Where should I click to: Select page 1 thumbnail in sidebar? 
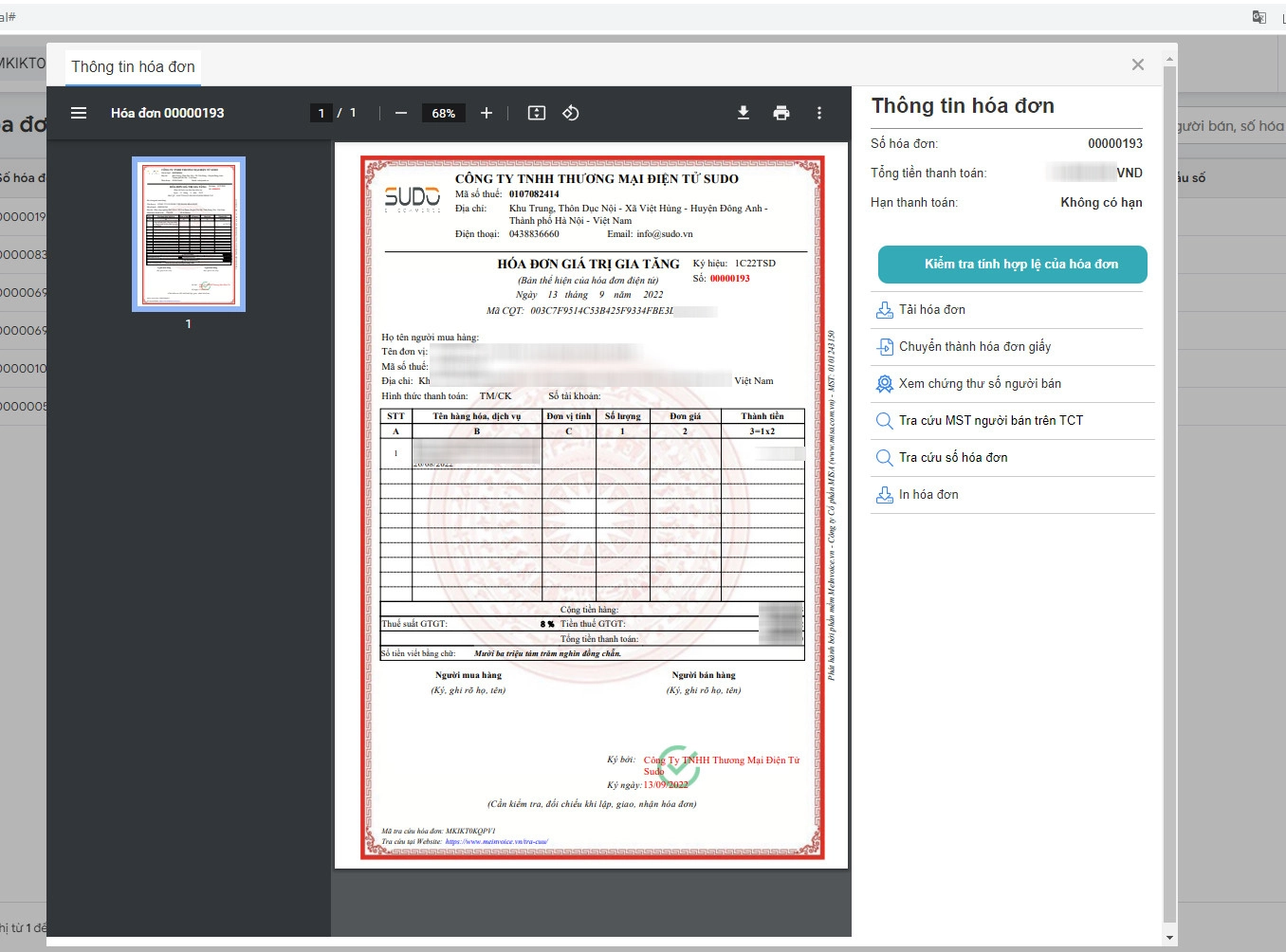tap(189, 233)
